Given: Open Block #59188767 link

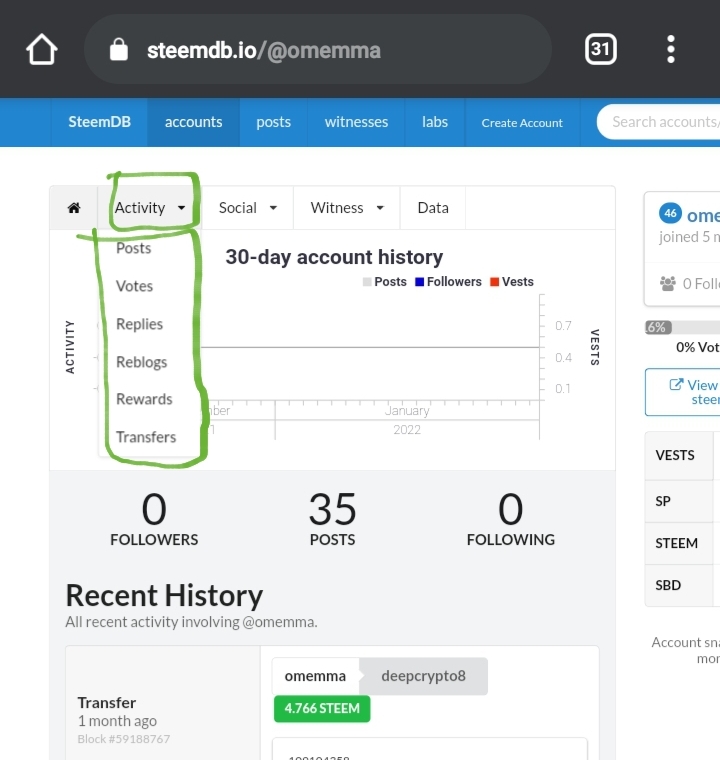Looking at the screenshot, I should [124, 739].
